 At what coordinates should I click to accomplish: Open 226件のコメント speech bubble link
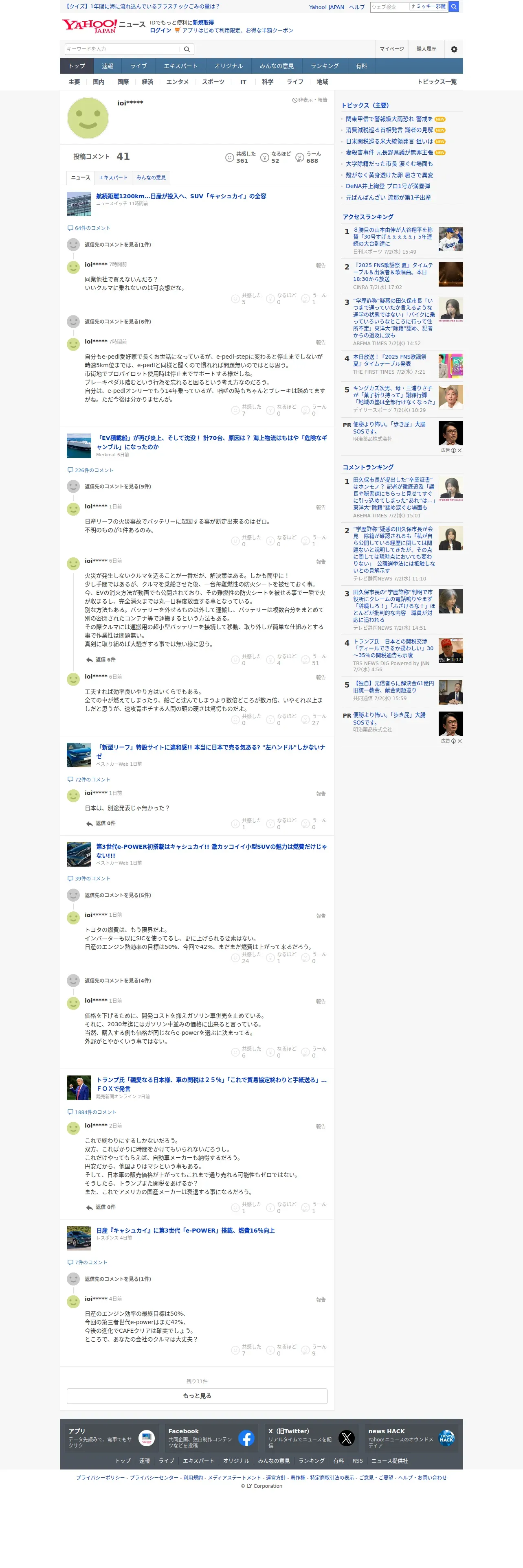90,471
